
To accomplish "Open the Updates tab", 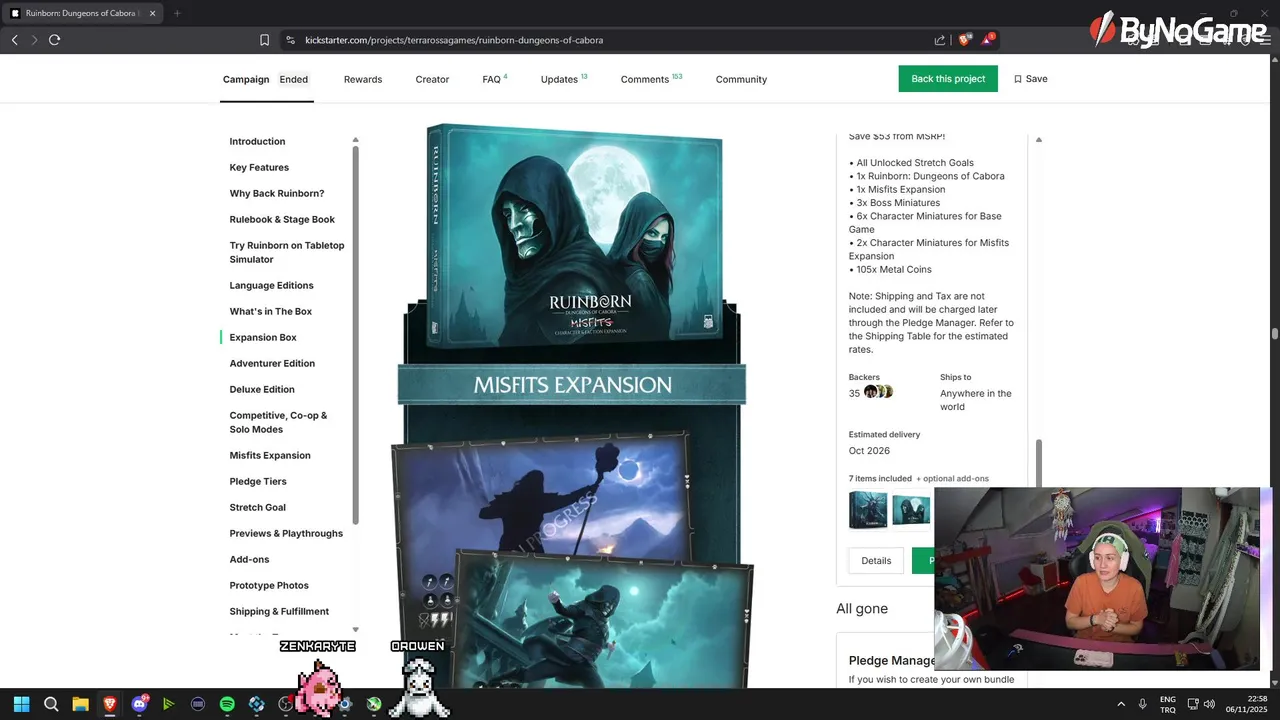I will pyautogui.click(x=563, y=79).
